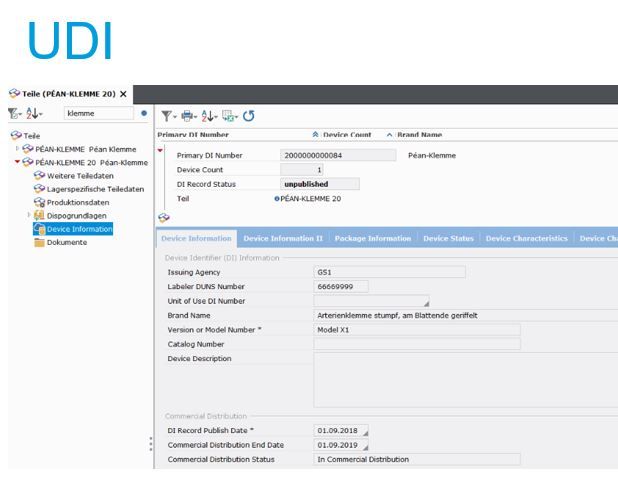Click the part icon below Teil row
The width and height of the screenshot is (618, 490).
point(164,218)
